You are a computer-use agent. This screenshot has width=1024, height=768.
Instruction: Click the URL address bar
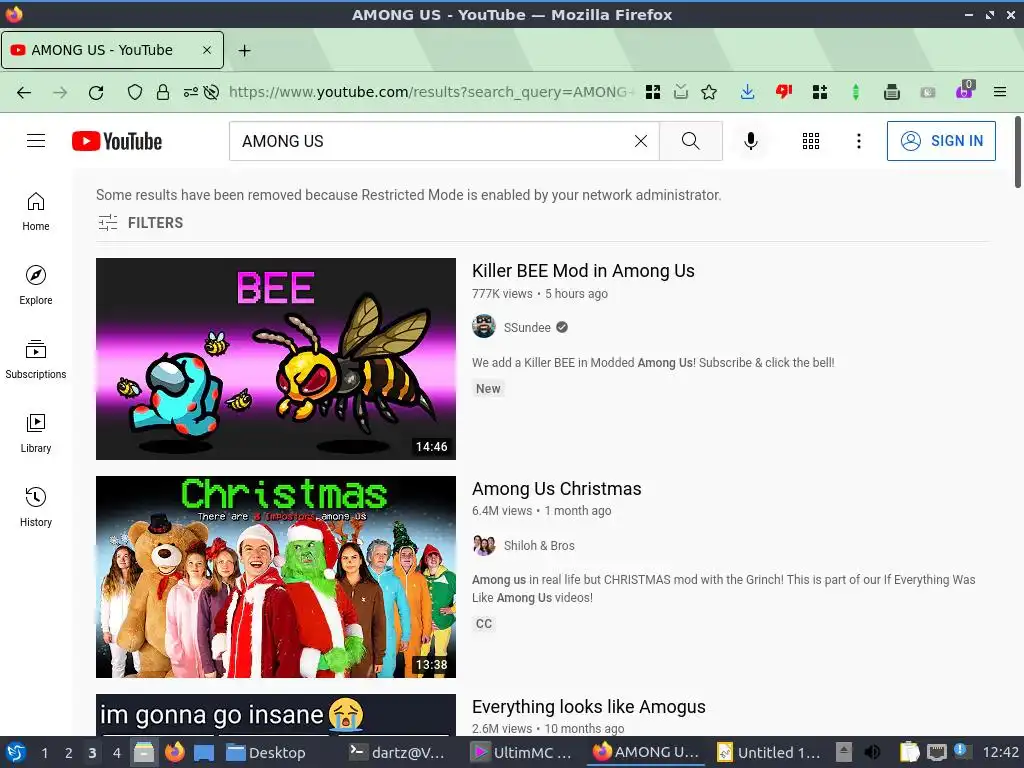[x=431, y=92]
